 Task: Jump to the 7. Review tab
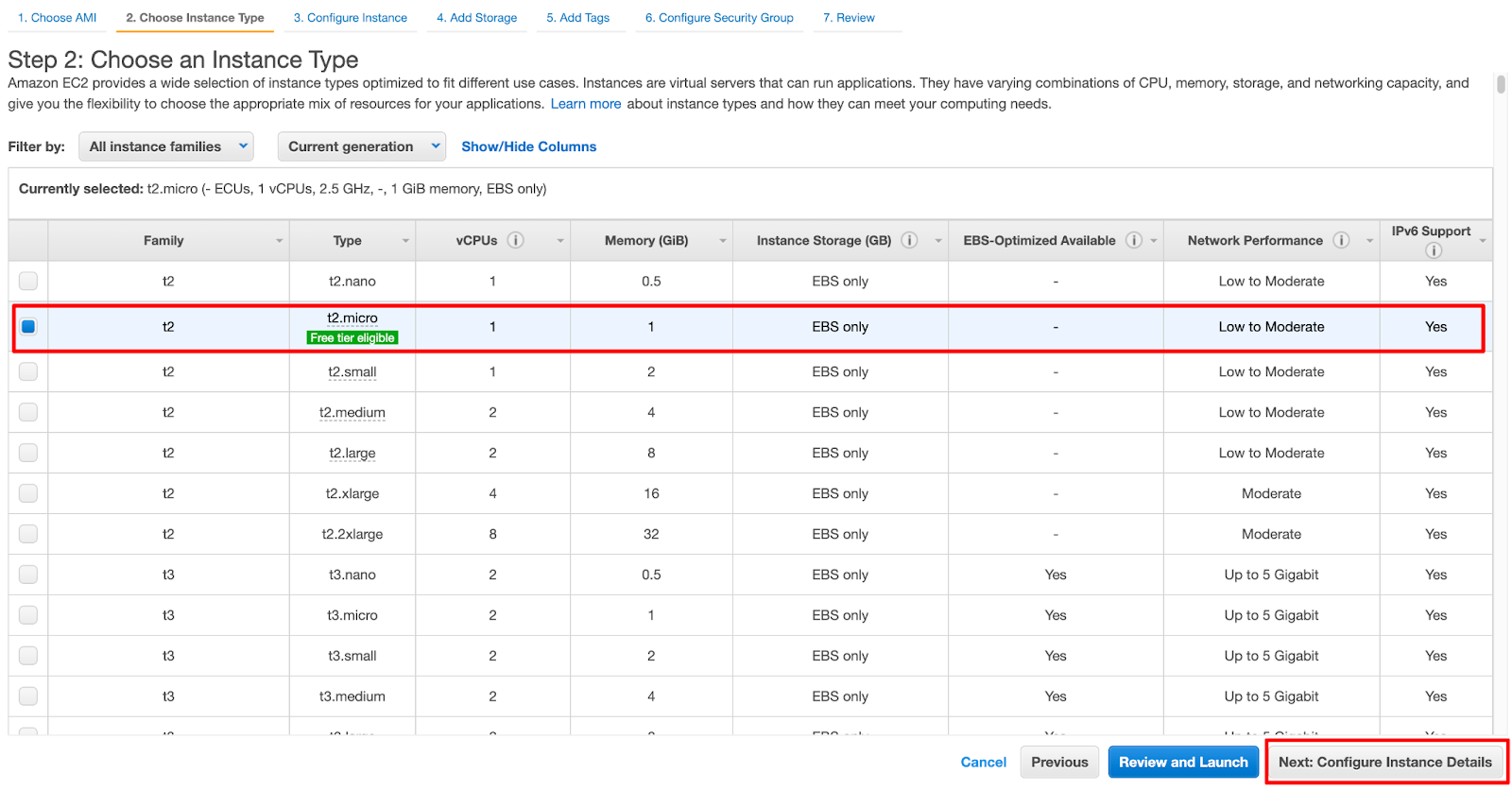pos(849,18)
